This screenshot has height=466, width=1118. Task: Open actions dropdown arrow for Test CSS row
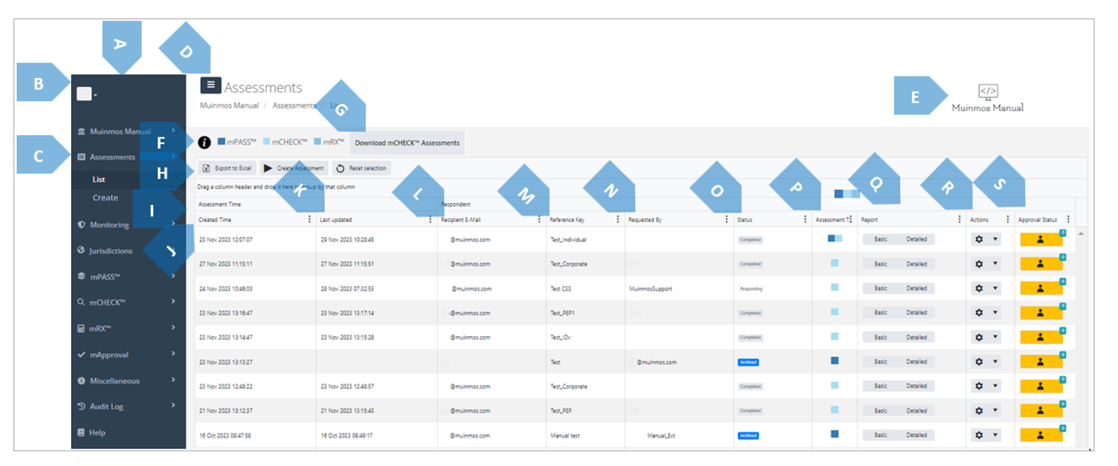coord(994,288)
